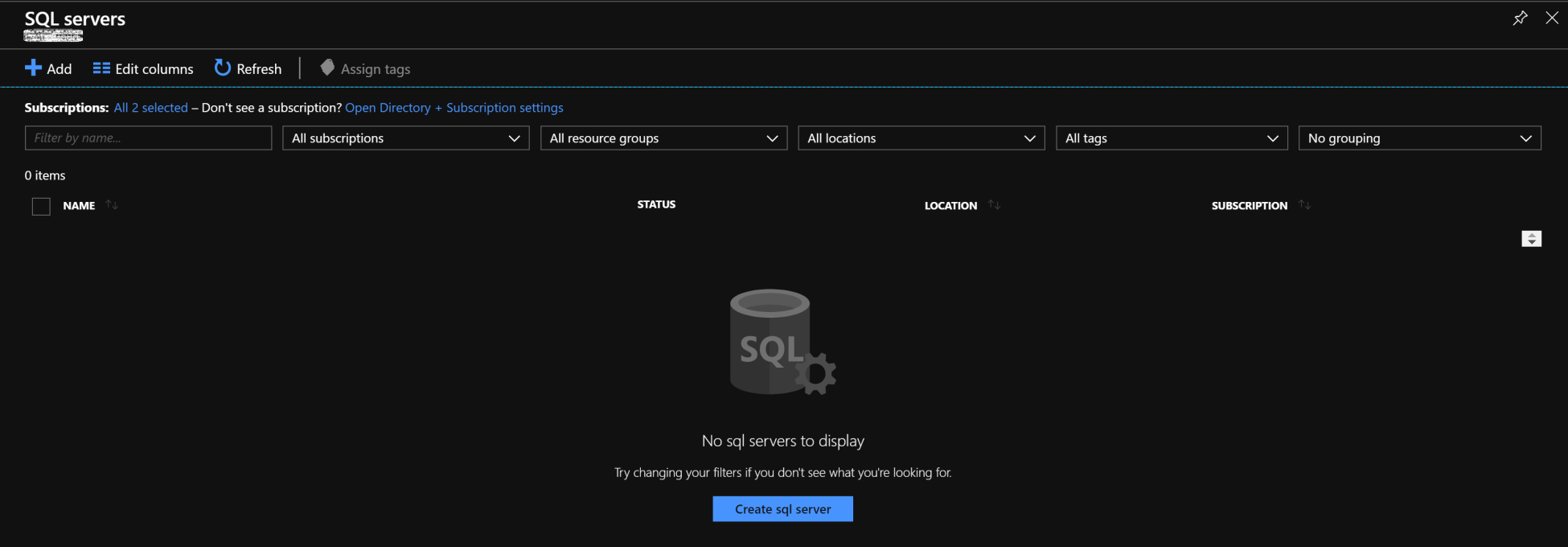Sort by the NAME column arrows
The height and width of the screenshot is (547, 1568).
pos(112,205)
